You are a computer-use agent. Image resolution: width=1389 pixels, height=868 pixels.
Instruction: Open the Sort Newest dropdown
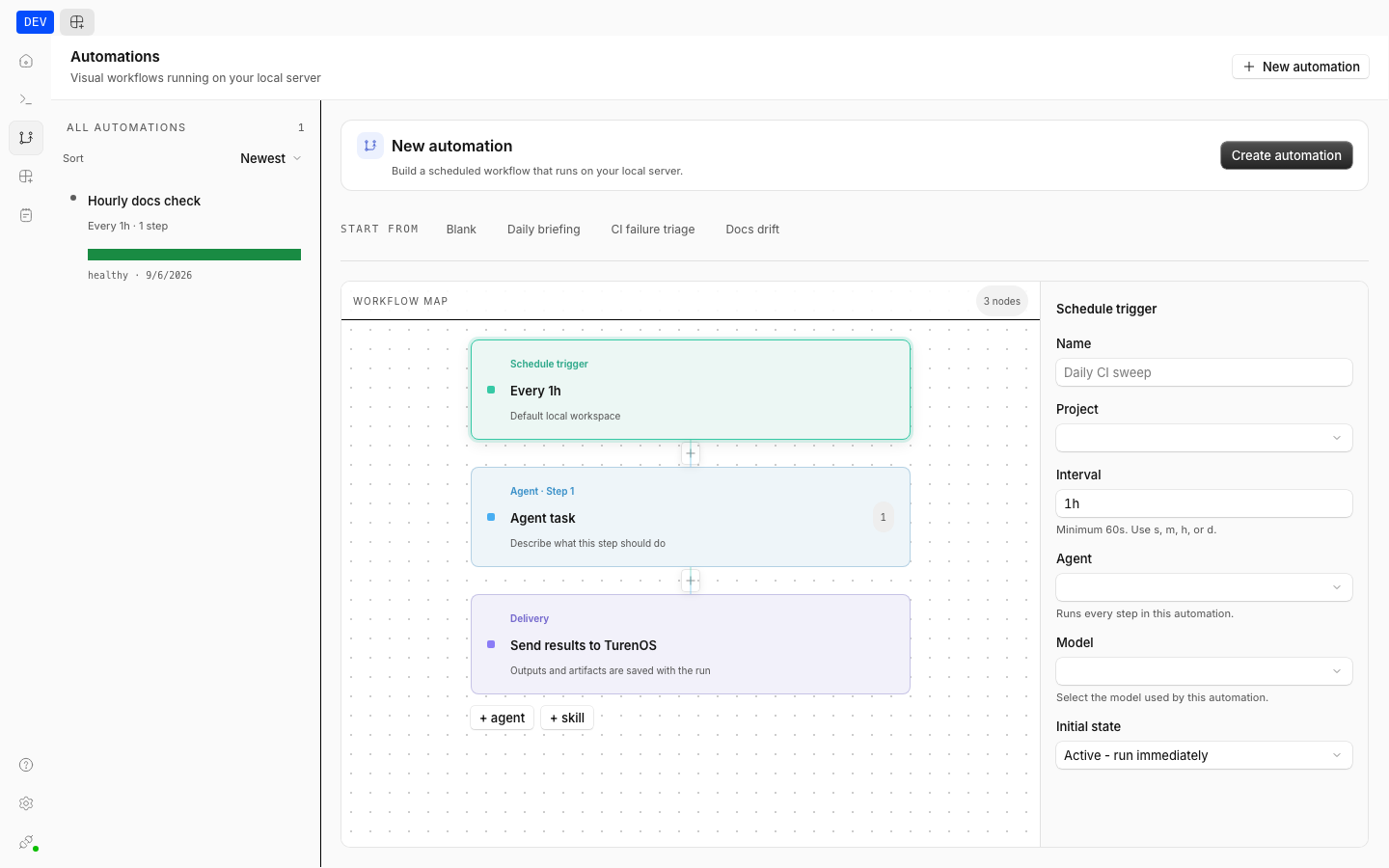click(270, 158)
